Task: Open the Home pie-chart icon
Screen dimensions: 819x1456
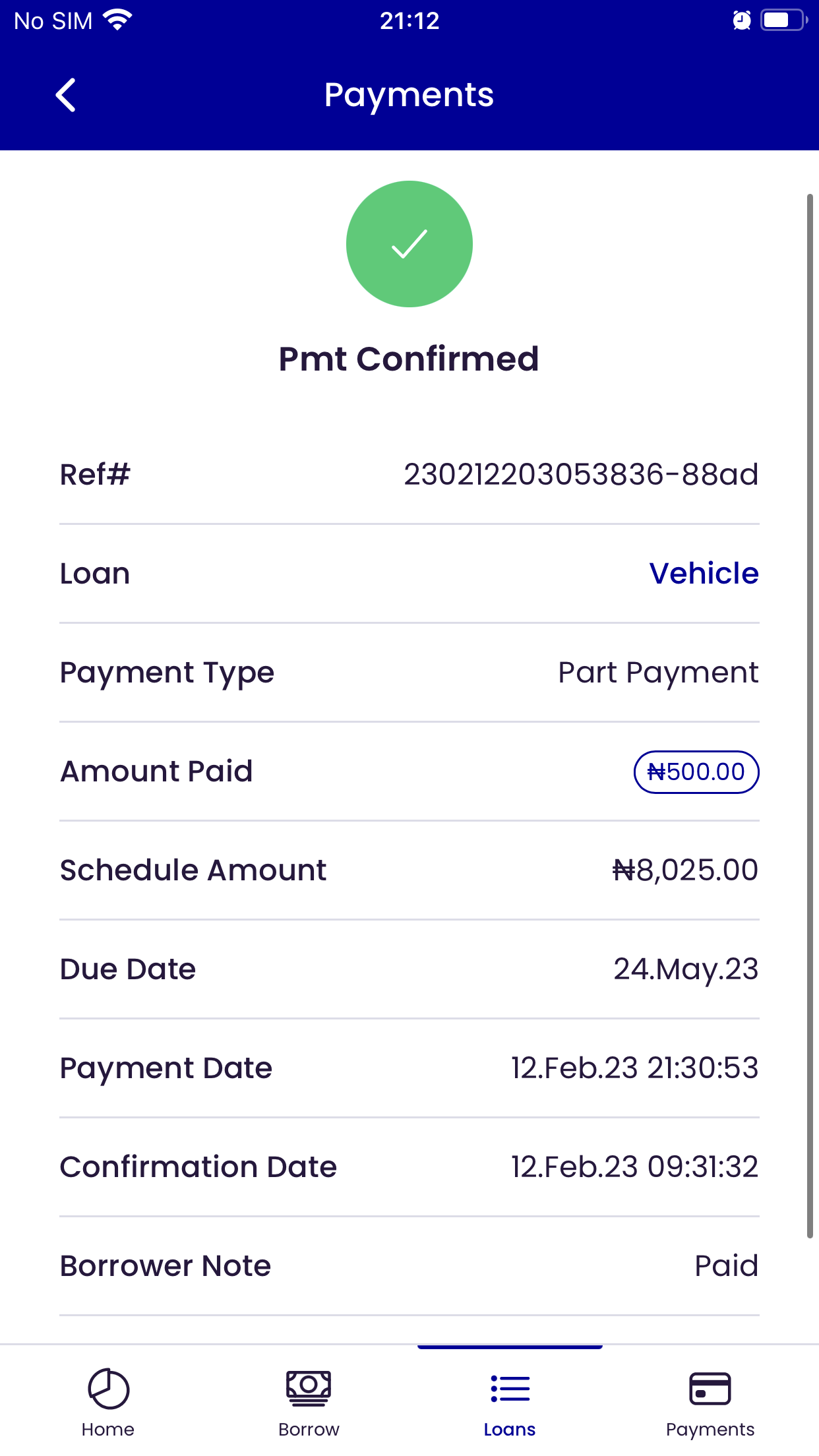Action: (108, 1388)
